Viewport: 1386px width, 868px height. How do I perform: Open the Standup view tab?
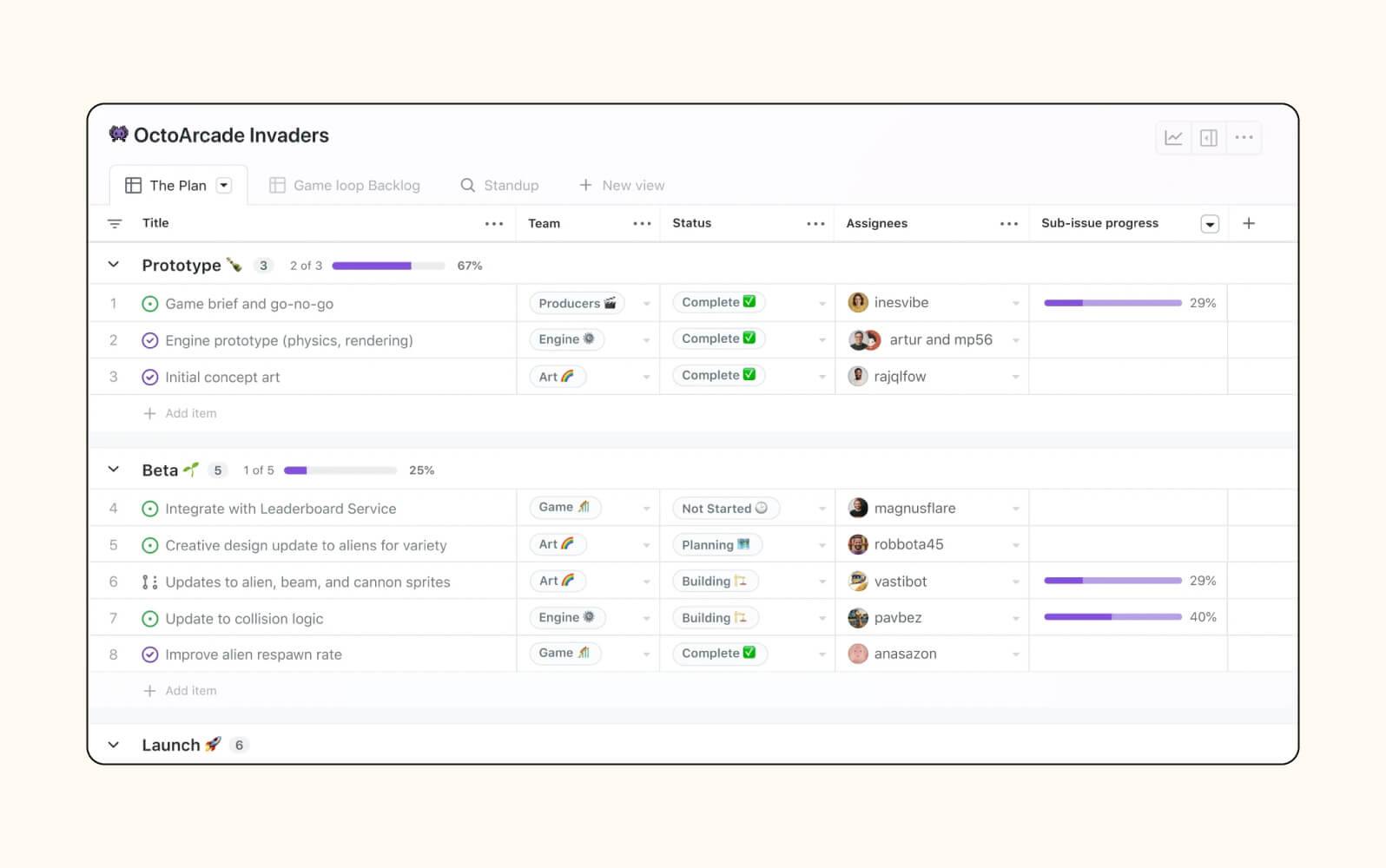[499, 185]
